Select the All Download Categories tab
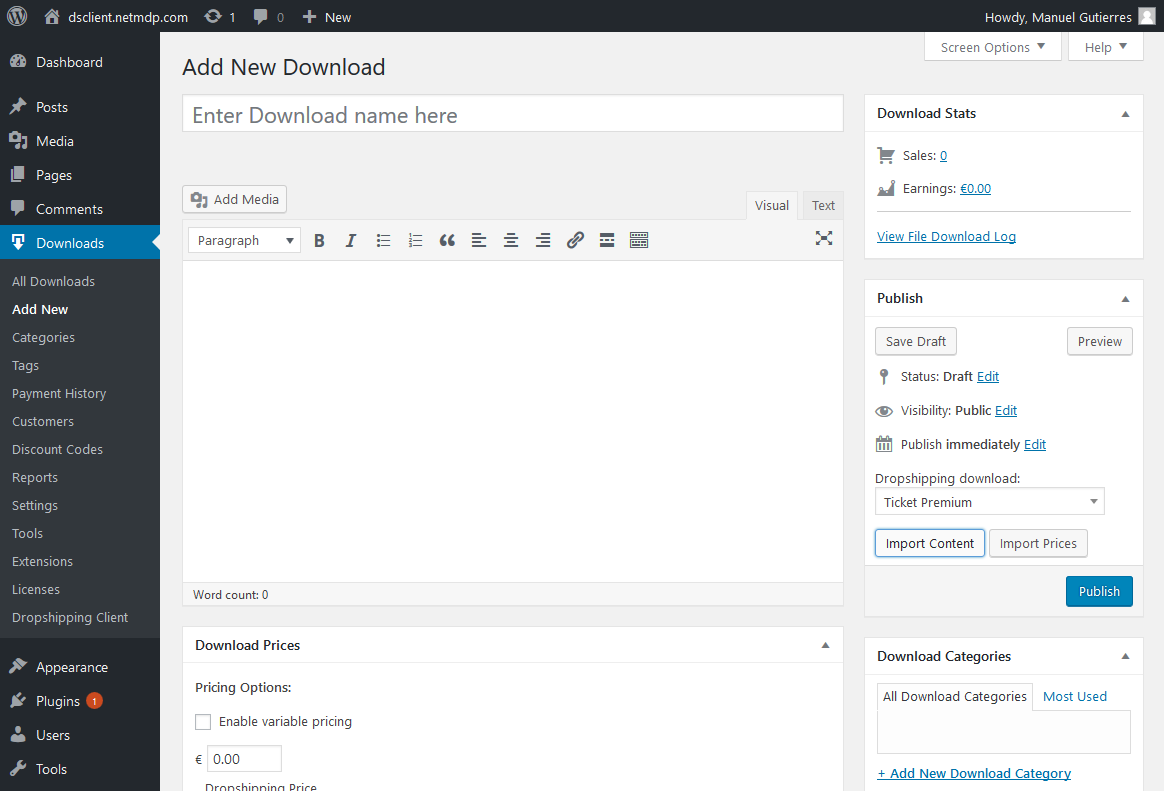This screenshot has width=1164, height=791. click(955, 697)
